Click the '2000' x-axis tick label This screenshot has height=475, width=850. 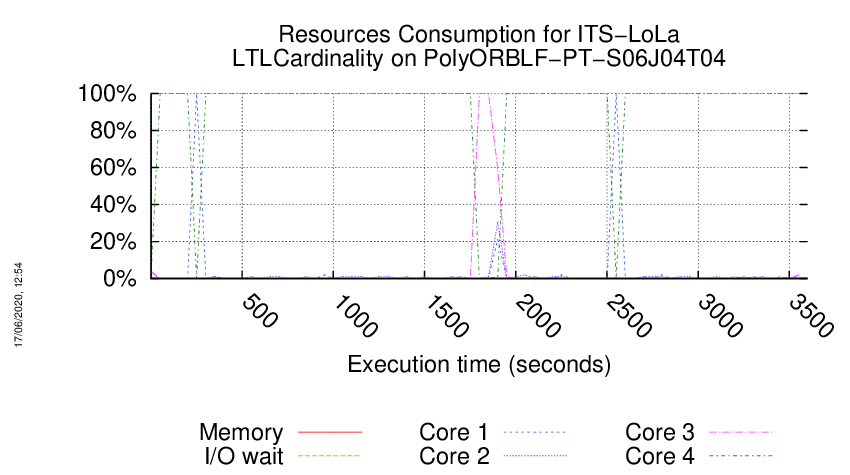(x=538, y=316)
